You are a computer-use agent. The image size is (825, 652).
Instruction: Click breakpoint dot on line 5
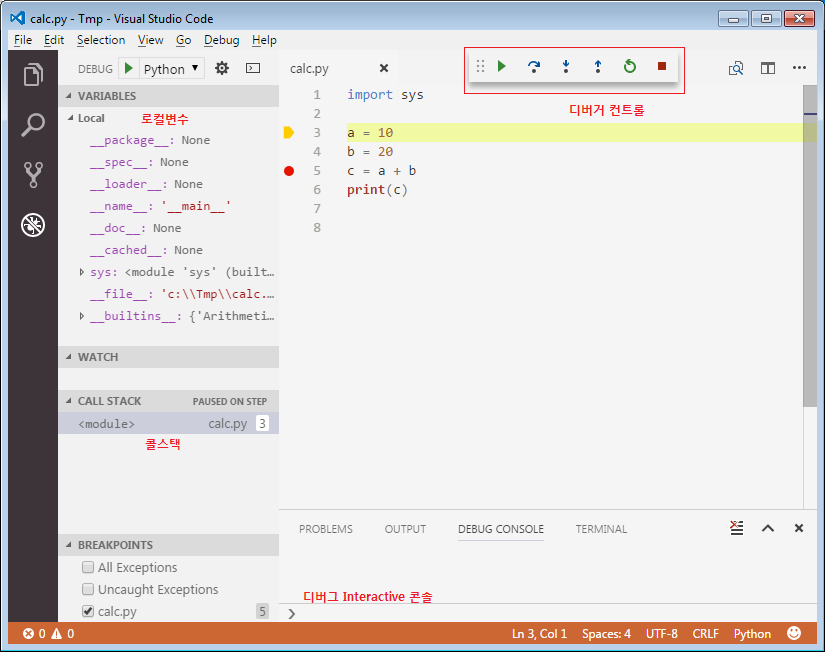(289, 171)
